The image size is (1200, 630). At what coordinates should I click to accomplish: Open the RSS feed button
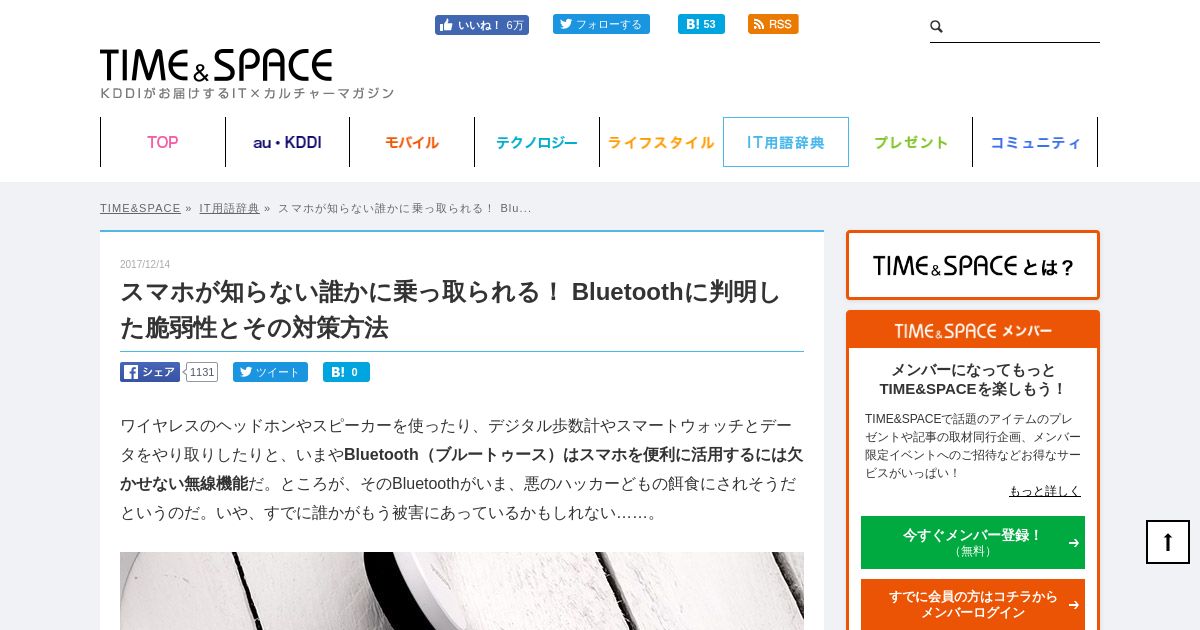pyautogui.click(x=773, y=24)
